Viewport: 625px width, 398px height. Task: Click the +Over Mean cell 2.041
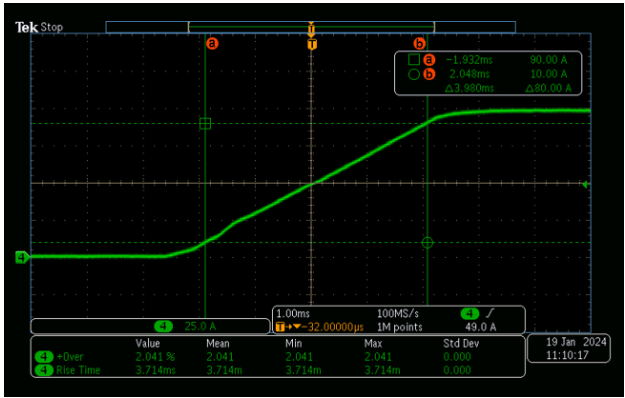coord(220,357)
